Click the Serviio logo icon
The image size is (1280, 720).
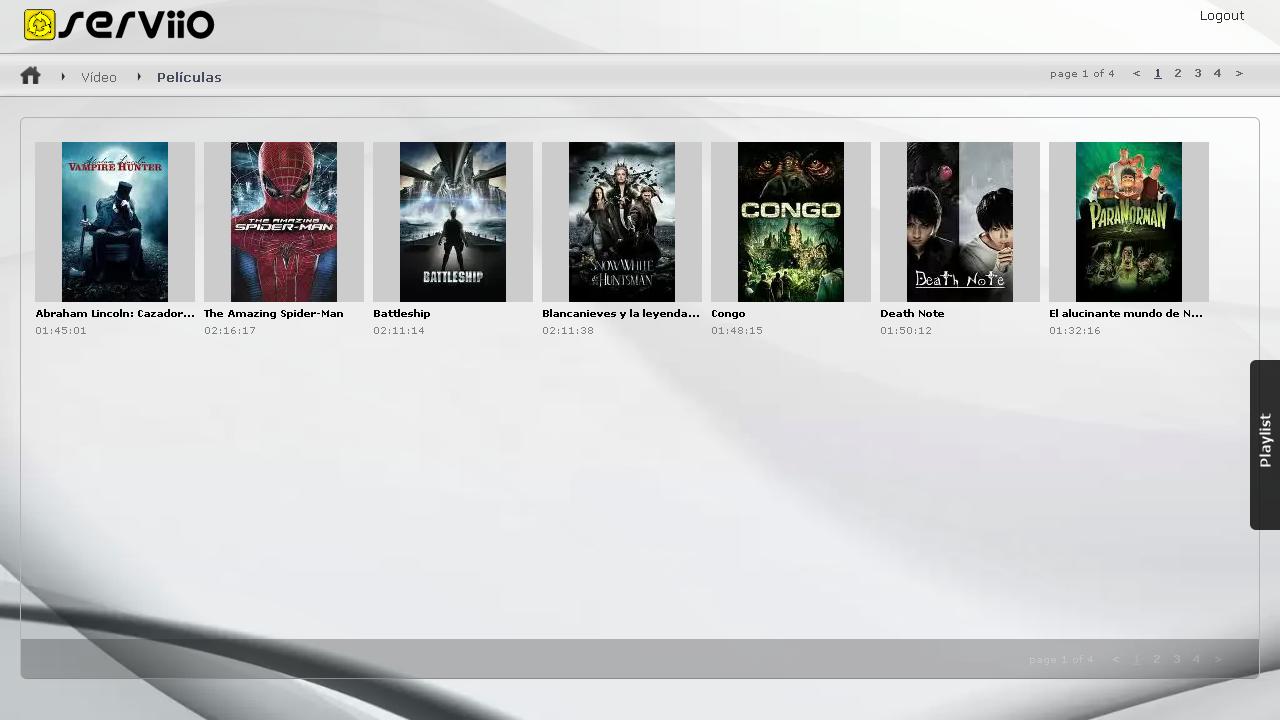[x=40, y=25]
